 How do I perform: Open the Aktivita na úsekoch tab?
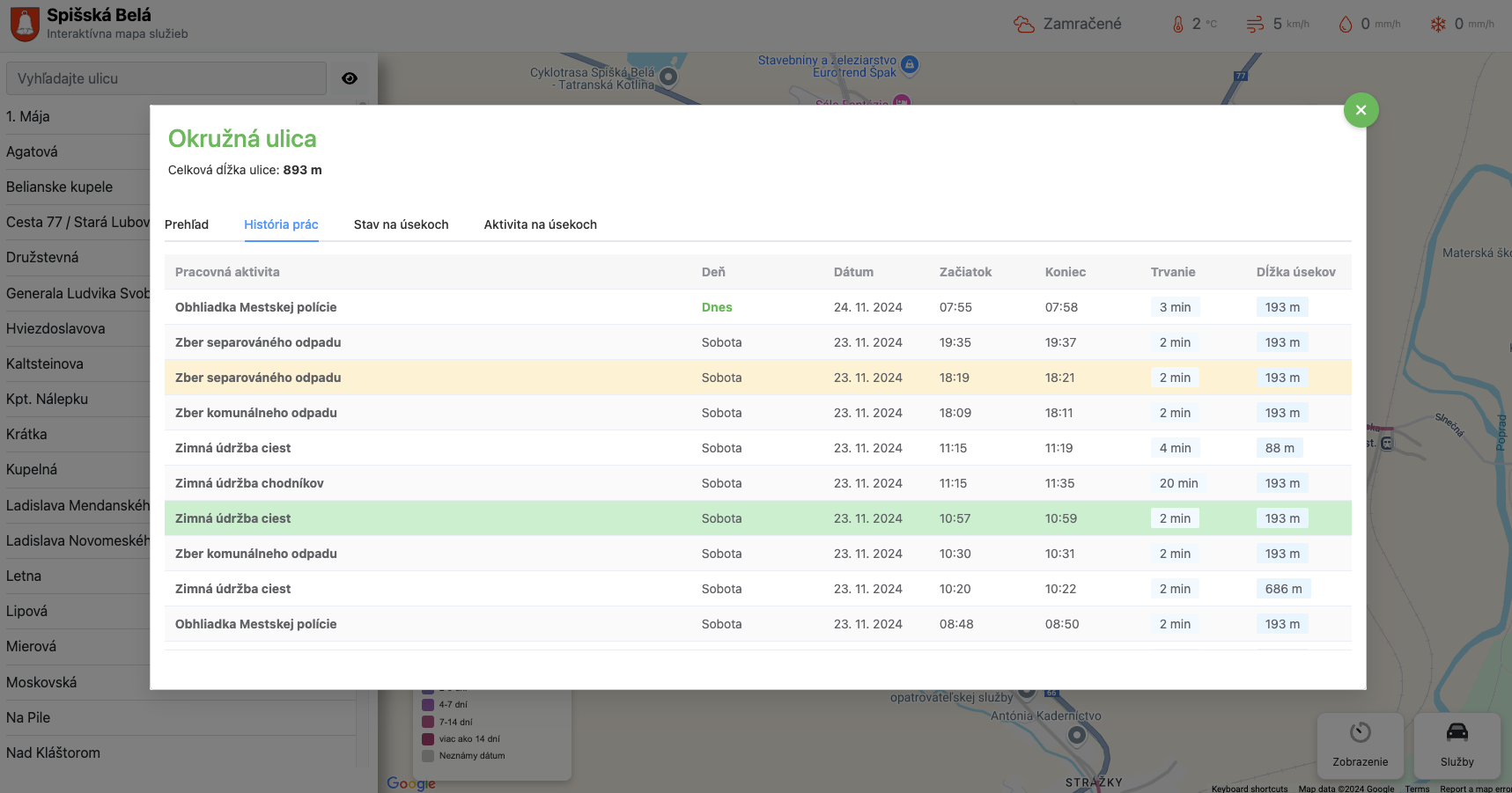point(541,224)
